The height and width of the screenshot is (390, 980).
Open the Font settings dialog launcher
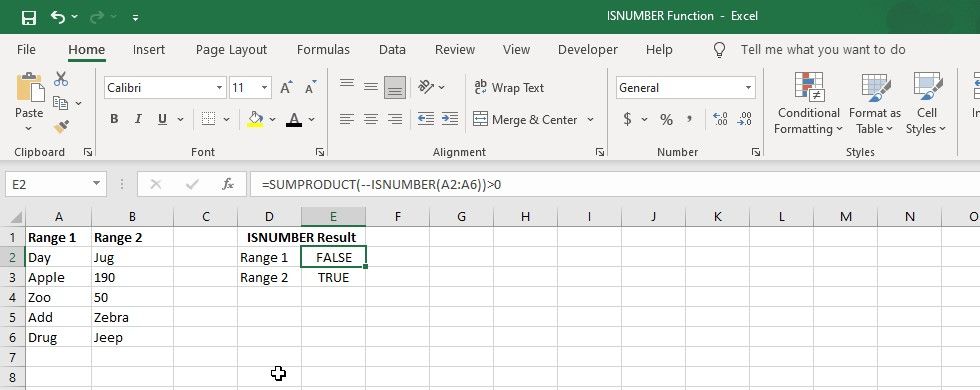coord(320,152)
